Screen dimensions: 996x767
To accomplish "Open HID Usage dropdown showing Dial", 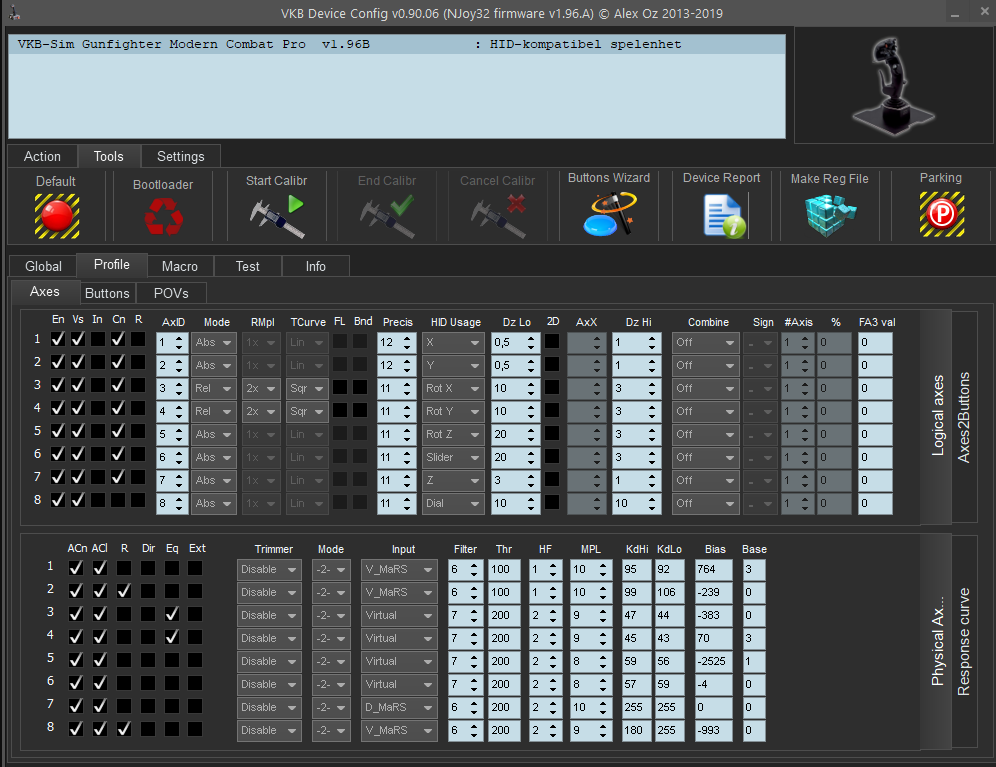I will 453,503.
